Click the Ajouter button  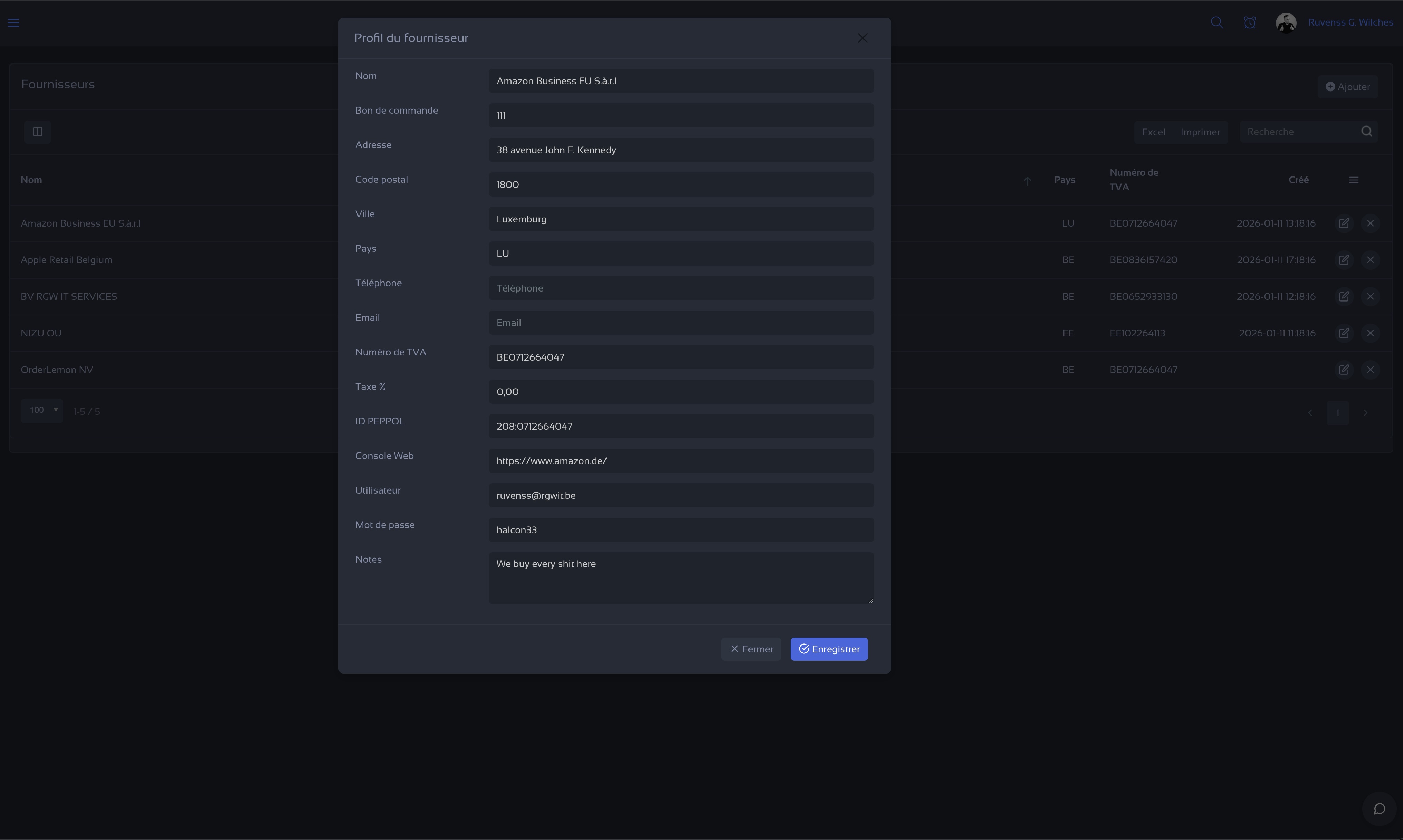coord(1347,87)
